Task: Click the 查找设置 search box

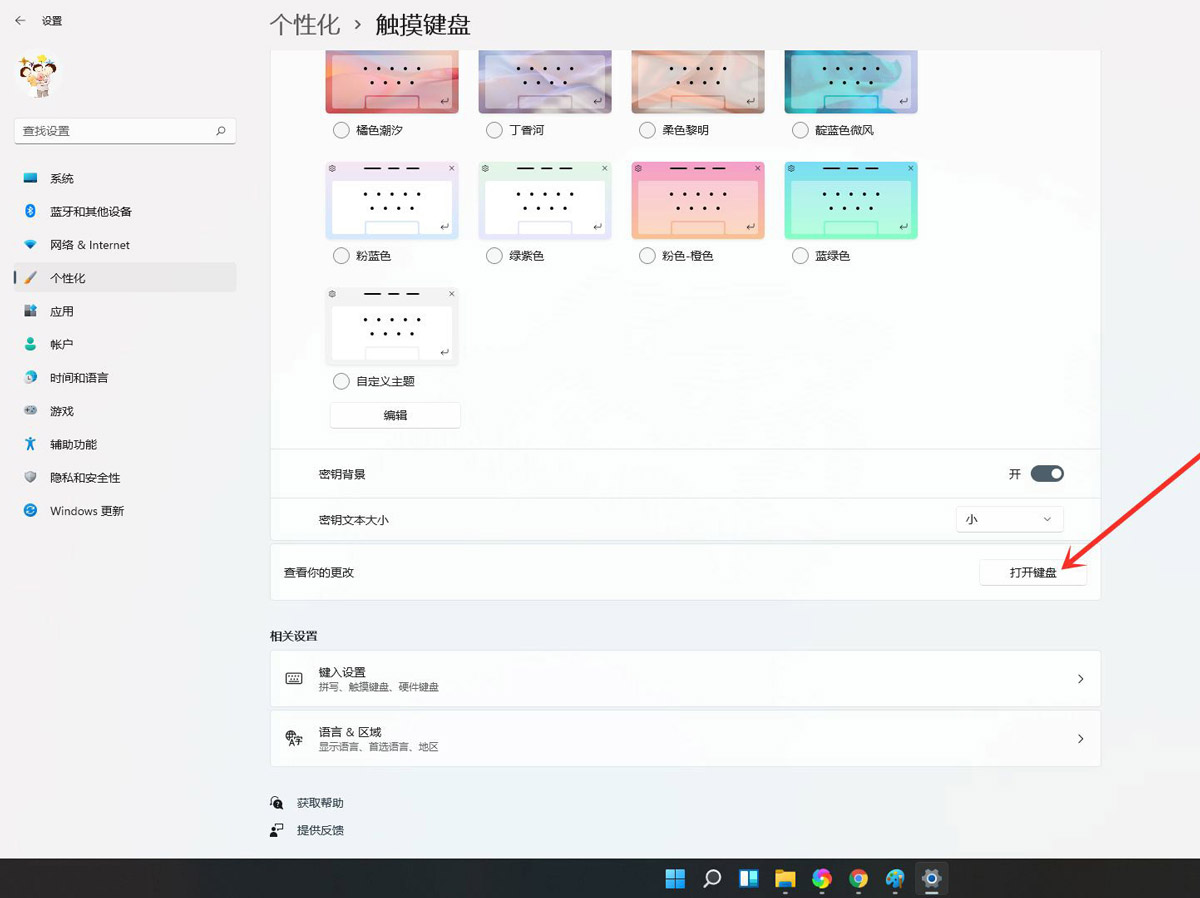Action: pyautogui.click(x=124, y=130)
